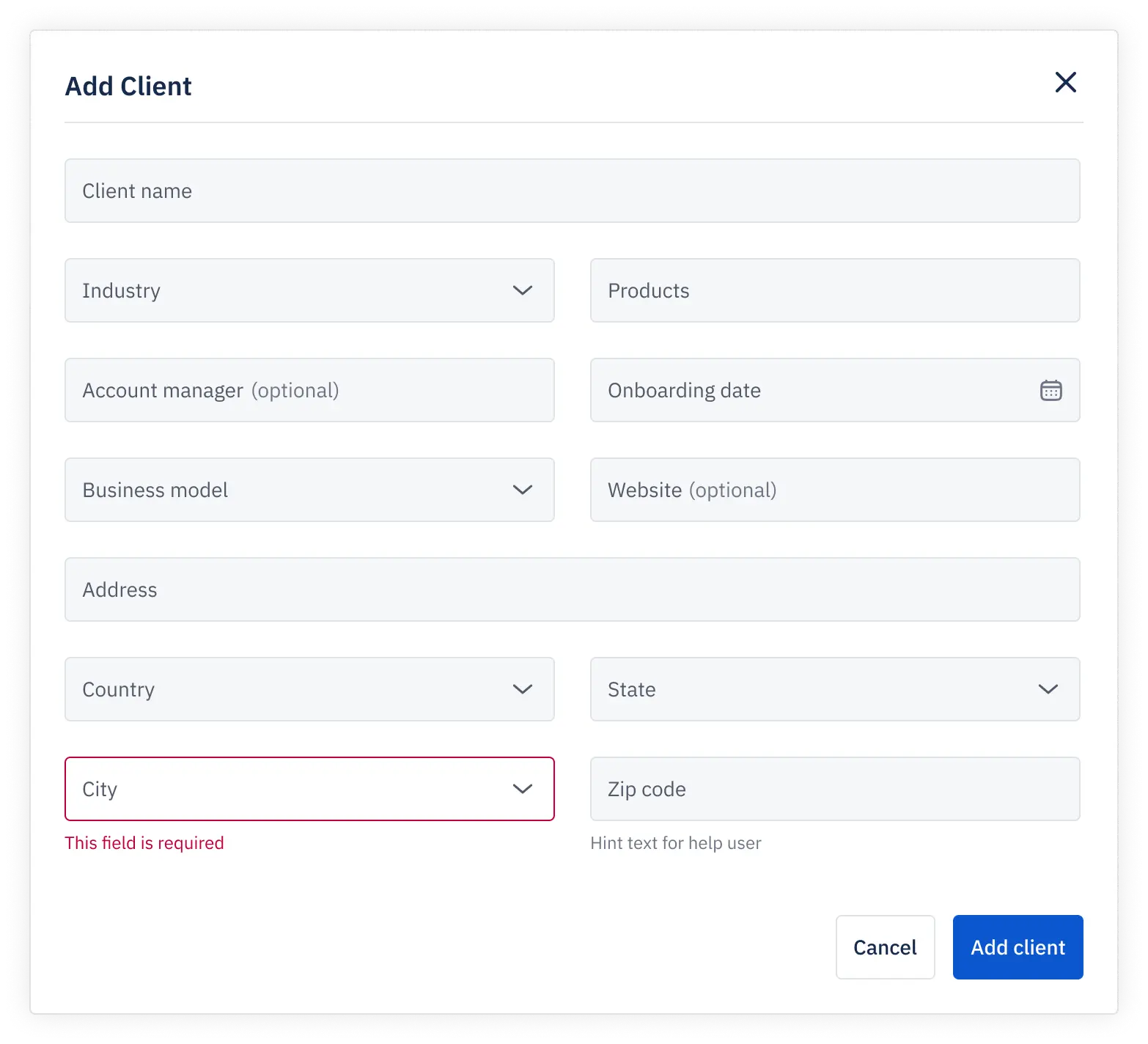The width and height of the screenshot is (1148, 1044).
Task: Click the Add Client dialog title
Action: pyautogui.click(x=128, y=87)
